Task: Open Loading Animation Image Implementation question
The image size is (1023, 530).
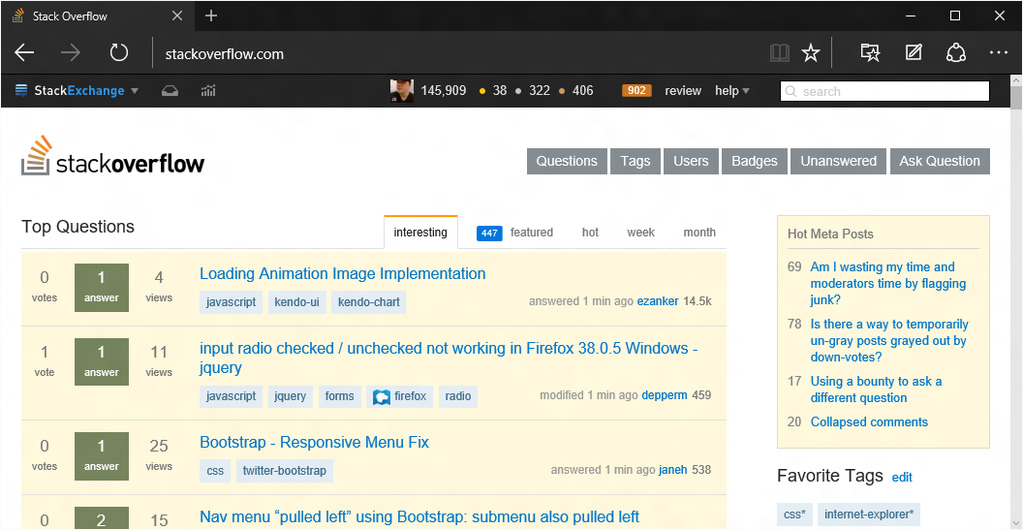Action: pos(343,273)
